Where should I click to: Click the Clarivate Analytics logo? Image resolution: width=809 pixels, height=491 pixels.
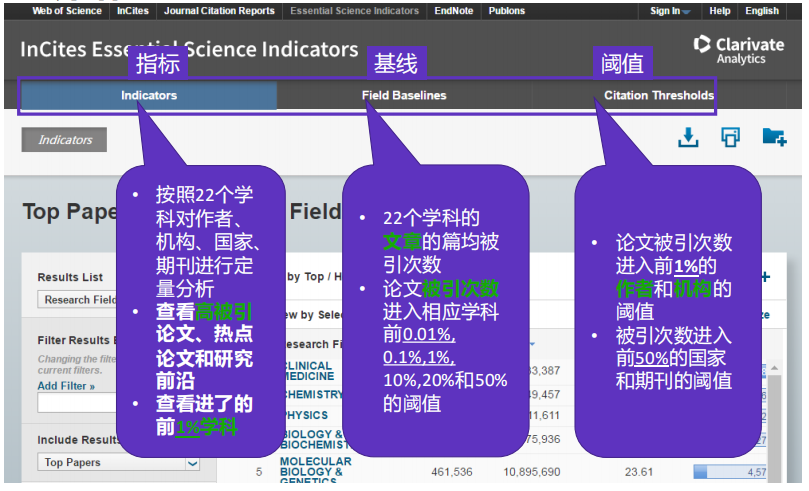738,50
